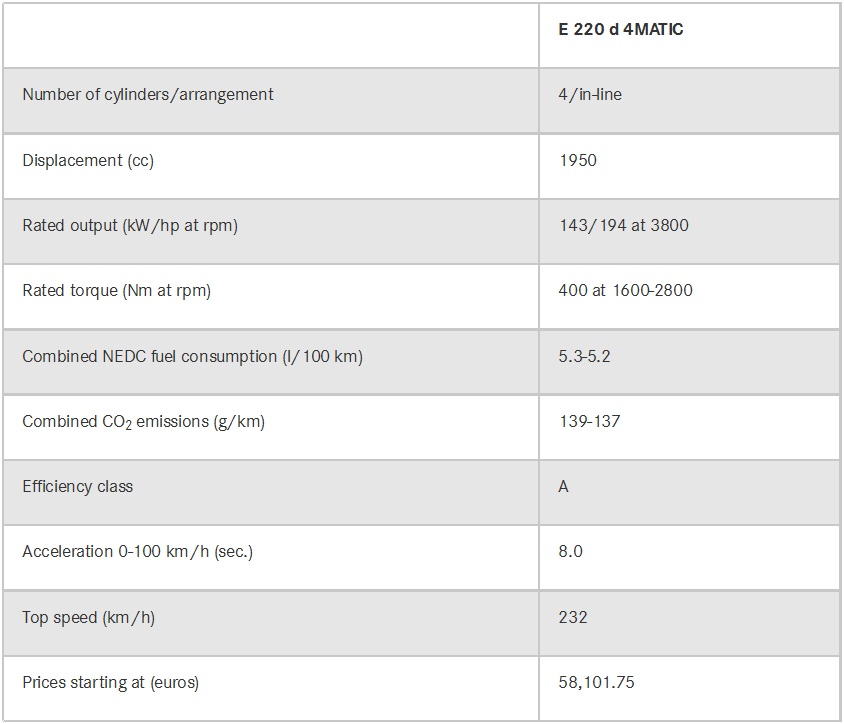Select the Number of cylinders/arrangement label
The width and height of the screenshot is (844, 724).
click(148, 95)
